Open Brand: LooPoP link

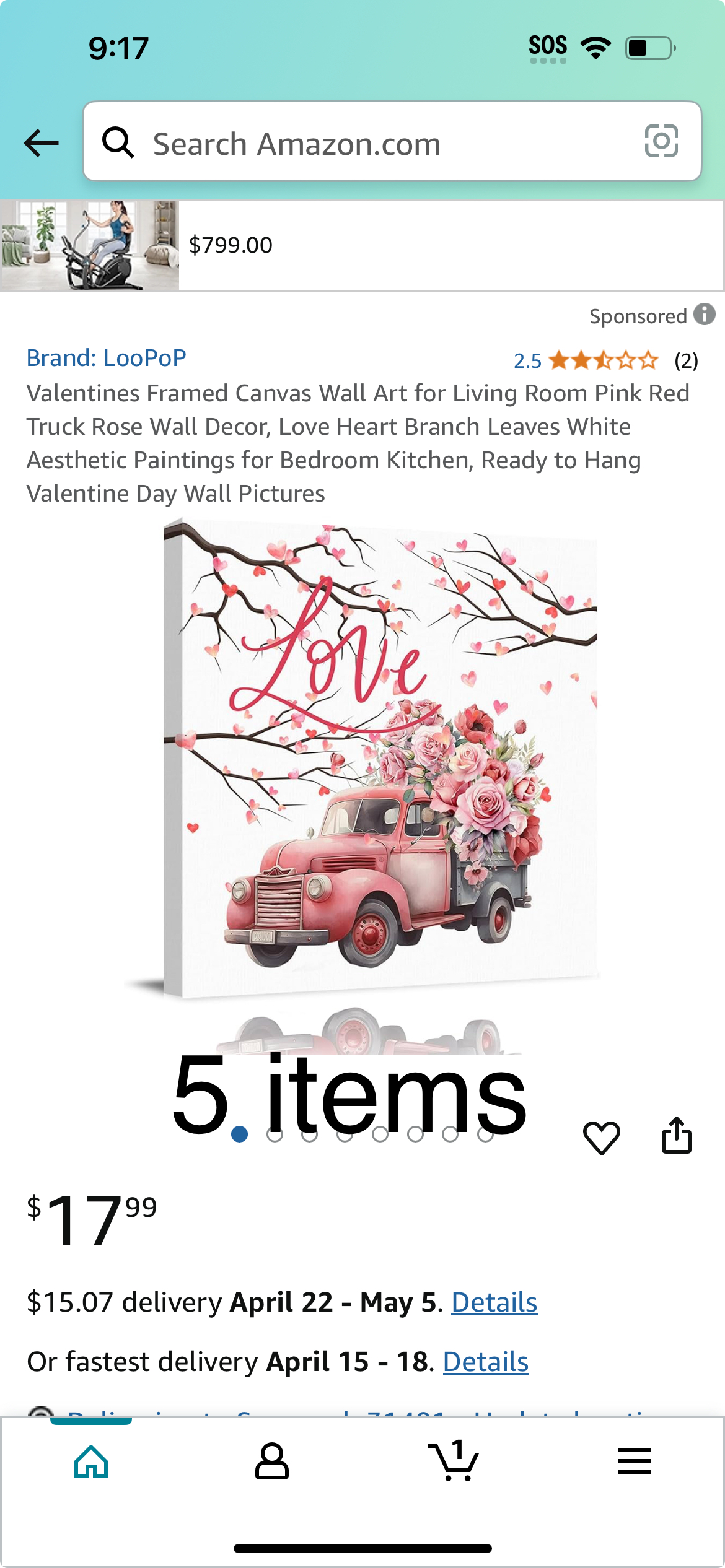pyautogui.click(x=106, y=358)
